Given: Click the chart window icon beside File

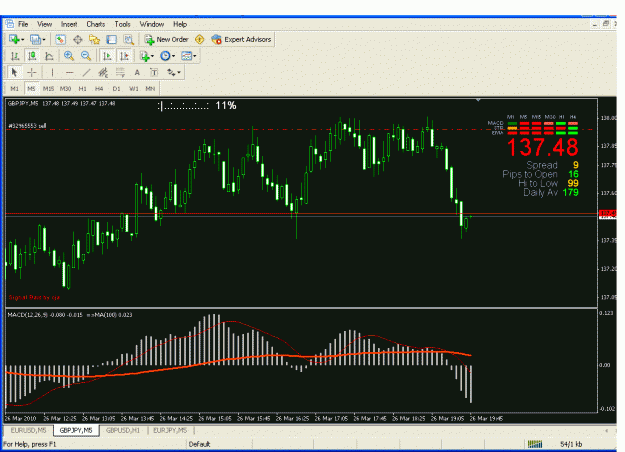Looking at the screenshot, I should [x=9, y=24].
